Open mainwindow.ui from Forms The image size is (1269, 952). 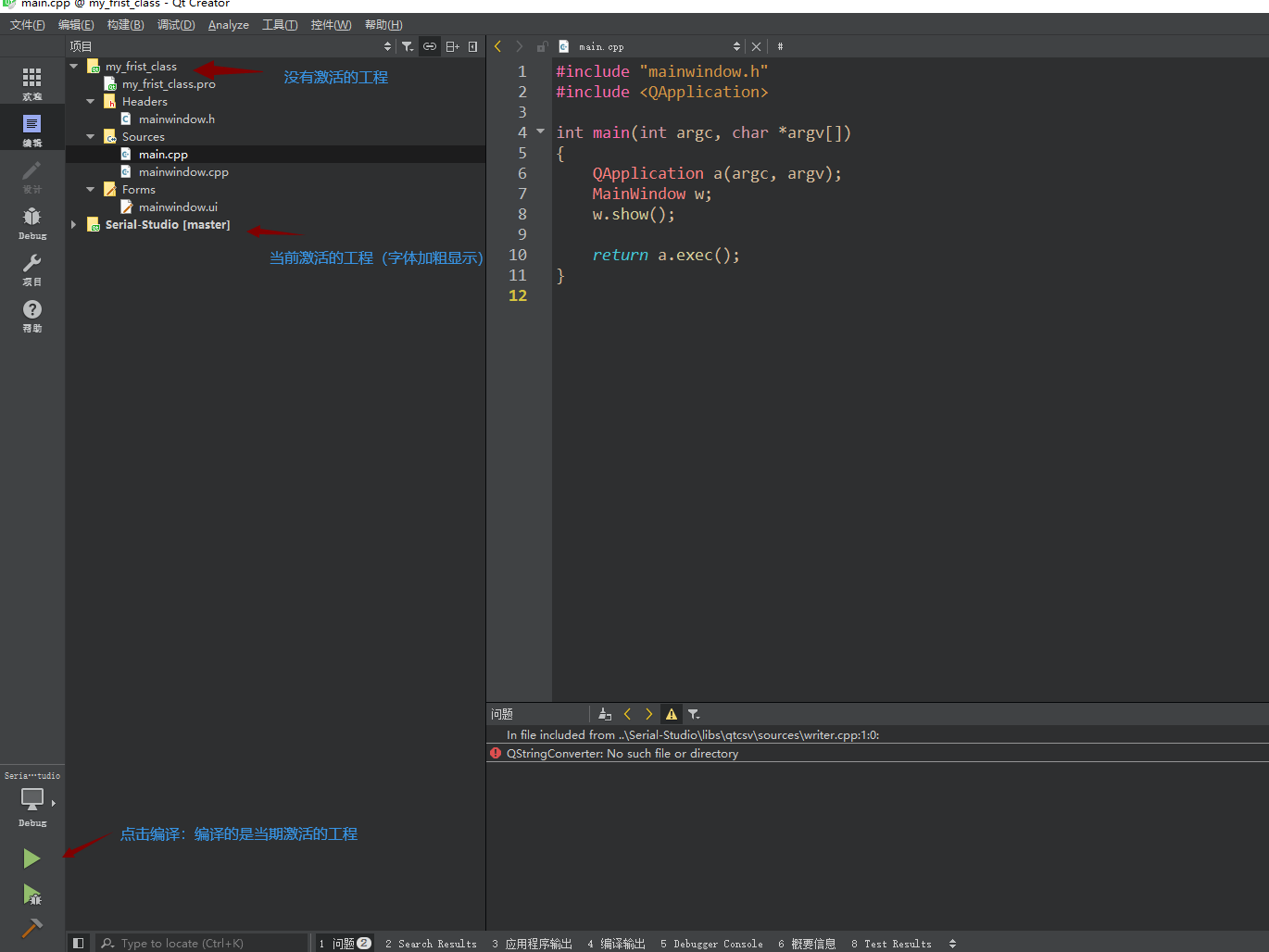coord(178,207)
